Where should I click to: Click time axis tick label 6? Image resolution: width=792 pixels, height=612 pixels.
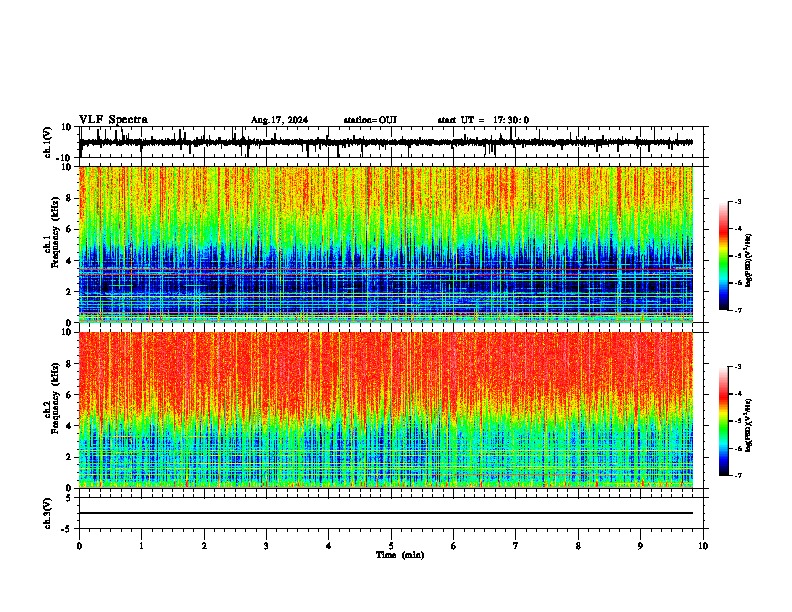[x=454, y=546]
